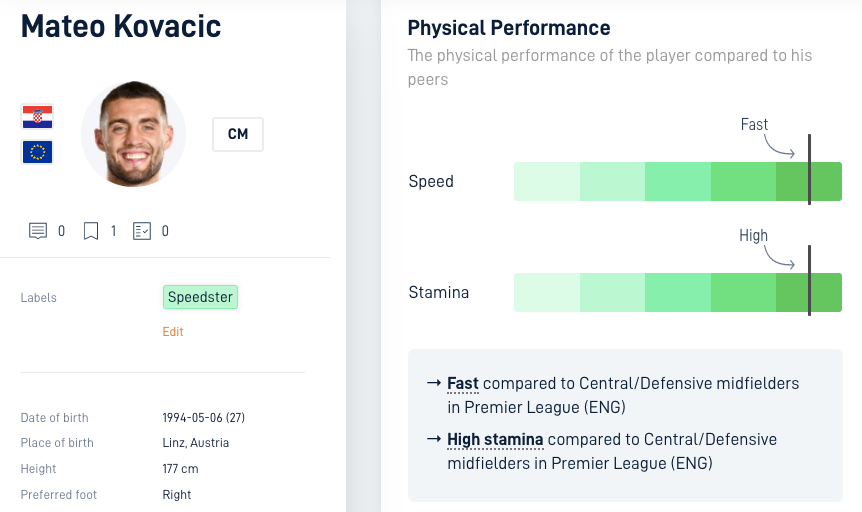Click Mateo Kovacic's profile photo
The height and width of the screenshot is (512, 862).
[134, 134]
